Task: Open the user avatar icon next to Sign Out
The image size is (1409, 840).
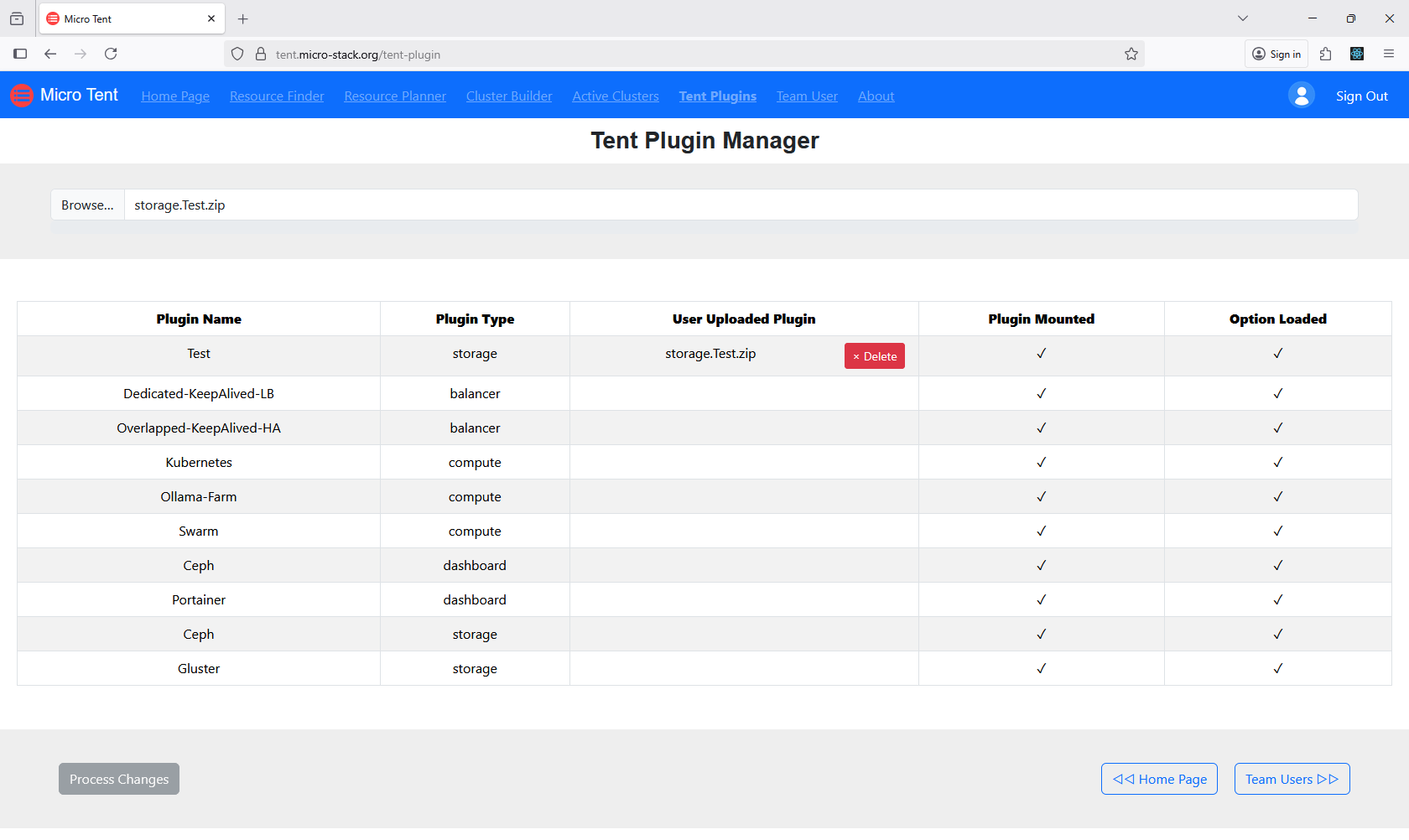Action: pos(1301,95)
